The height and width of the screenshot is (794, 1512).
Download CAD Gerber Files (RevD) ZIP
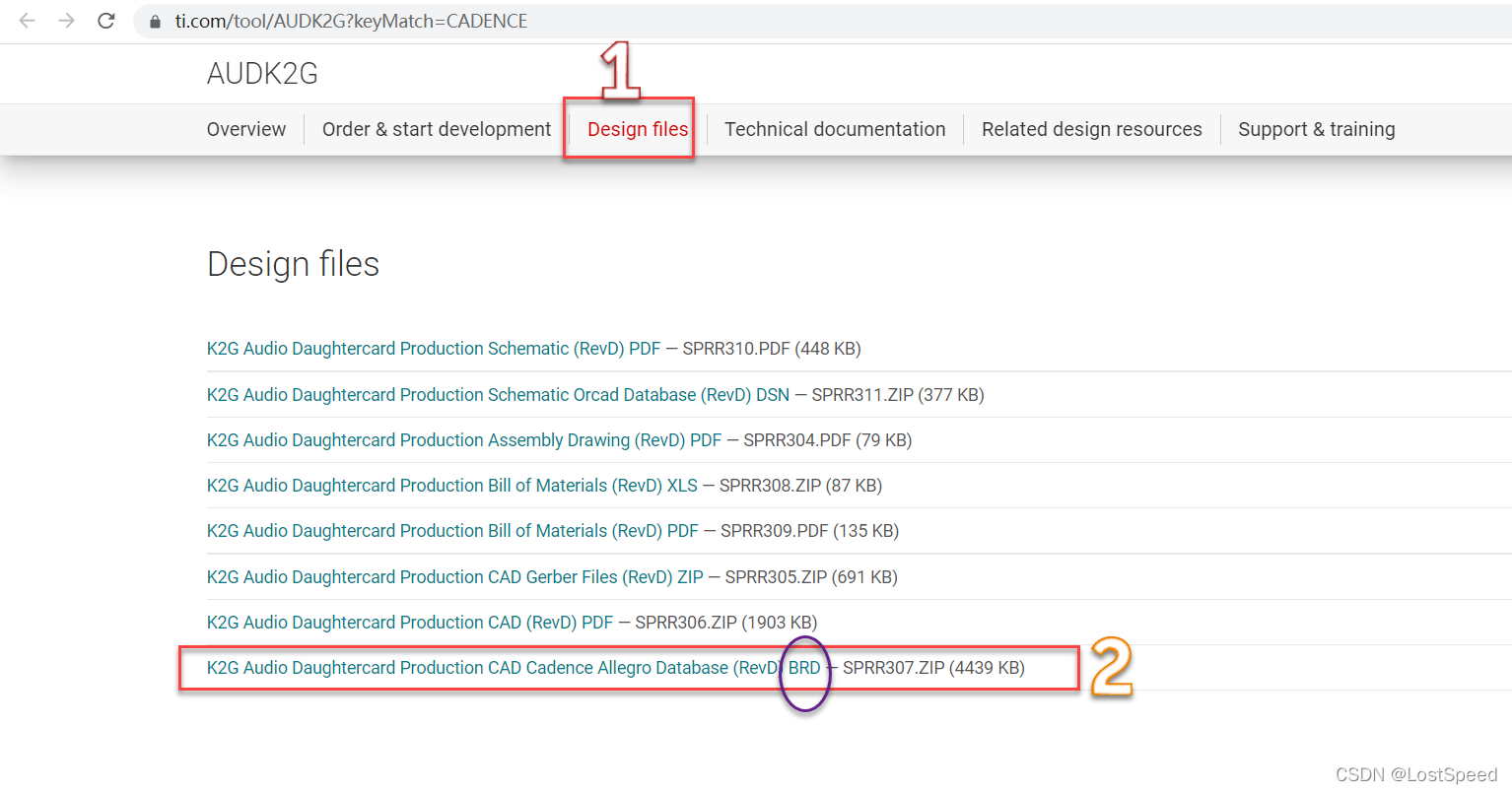click(454, 577)
